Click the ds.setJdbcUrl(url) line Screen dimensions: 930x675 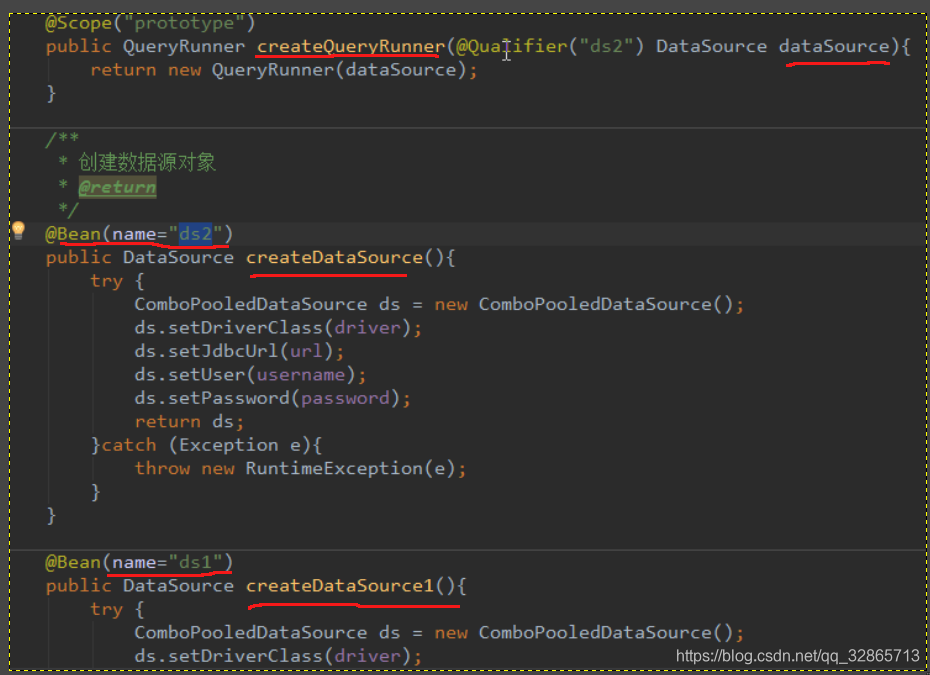(x=239, y=351)
